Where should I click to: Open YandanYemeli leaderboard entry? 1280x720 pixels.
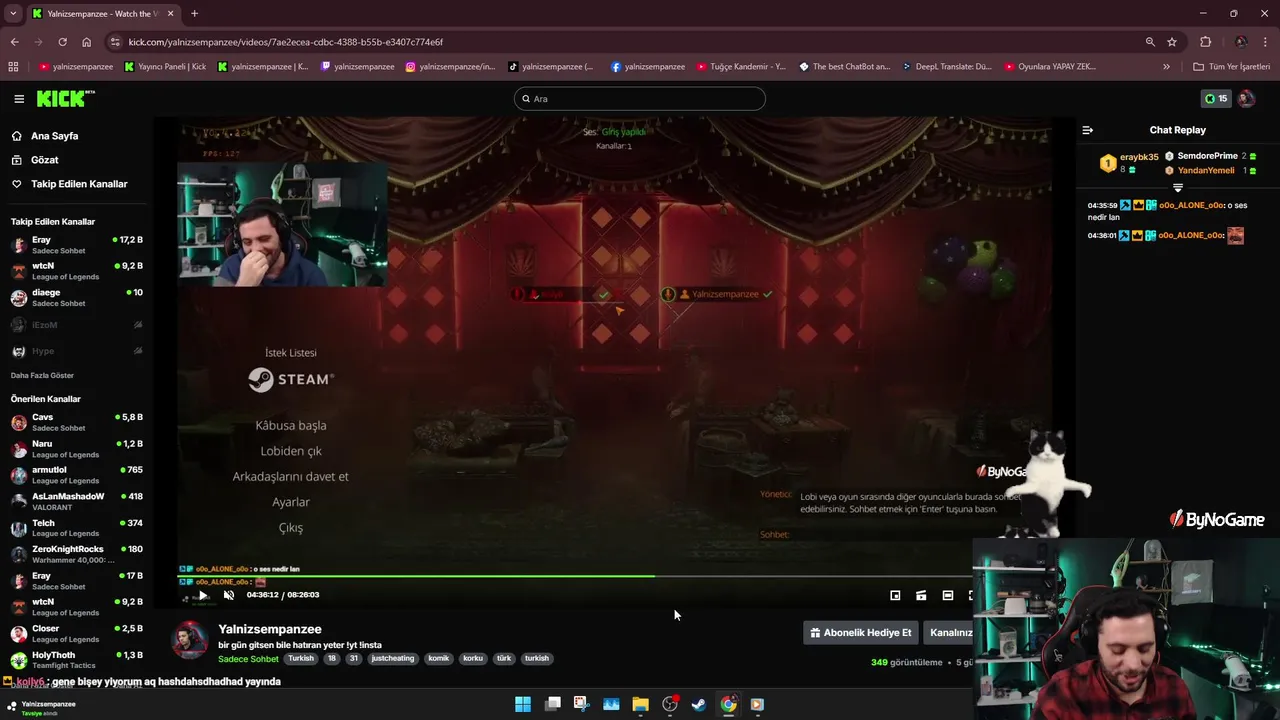[x=1206, y=171]
